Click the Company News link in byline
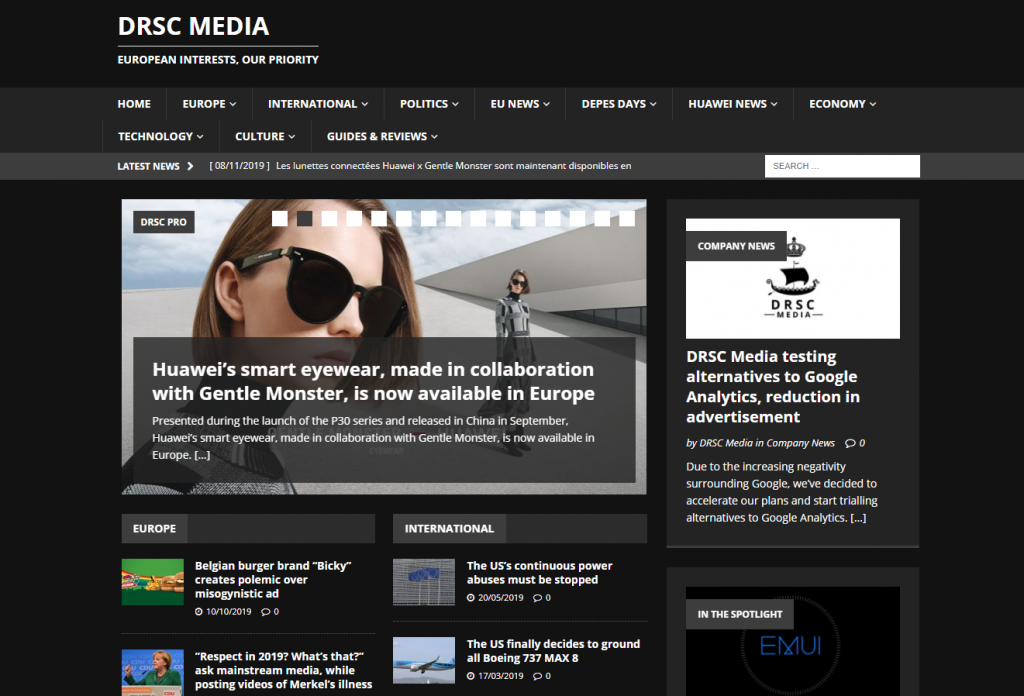The width and height of the screenshot is (1024, 696). pos(801,443)
